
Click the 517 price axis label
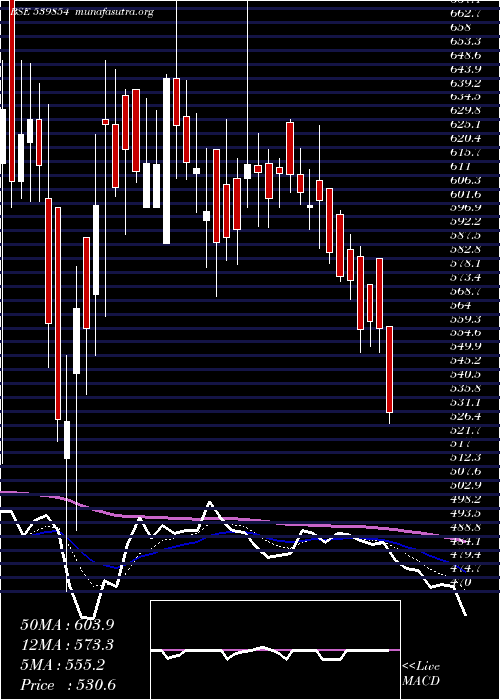[x=460, y=444]
